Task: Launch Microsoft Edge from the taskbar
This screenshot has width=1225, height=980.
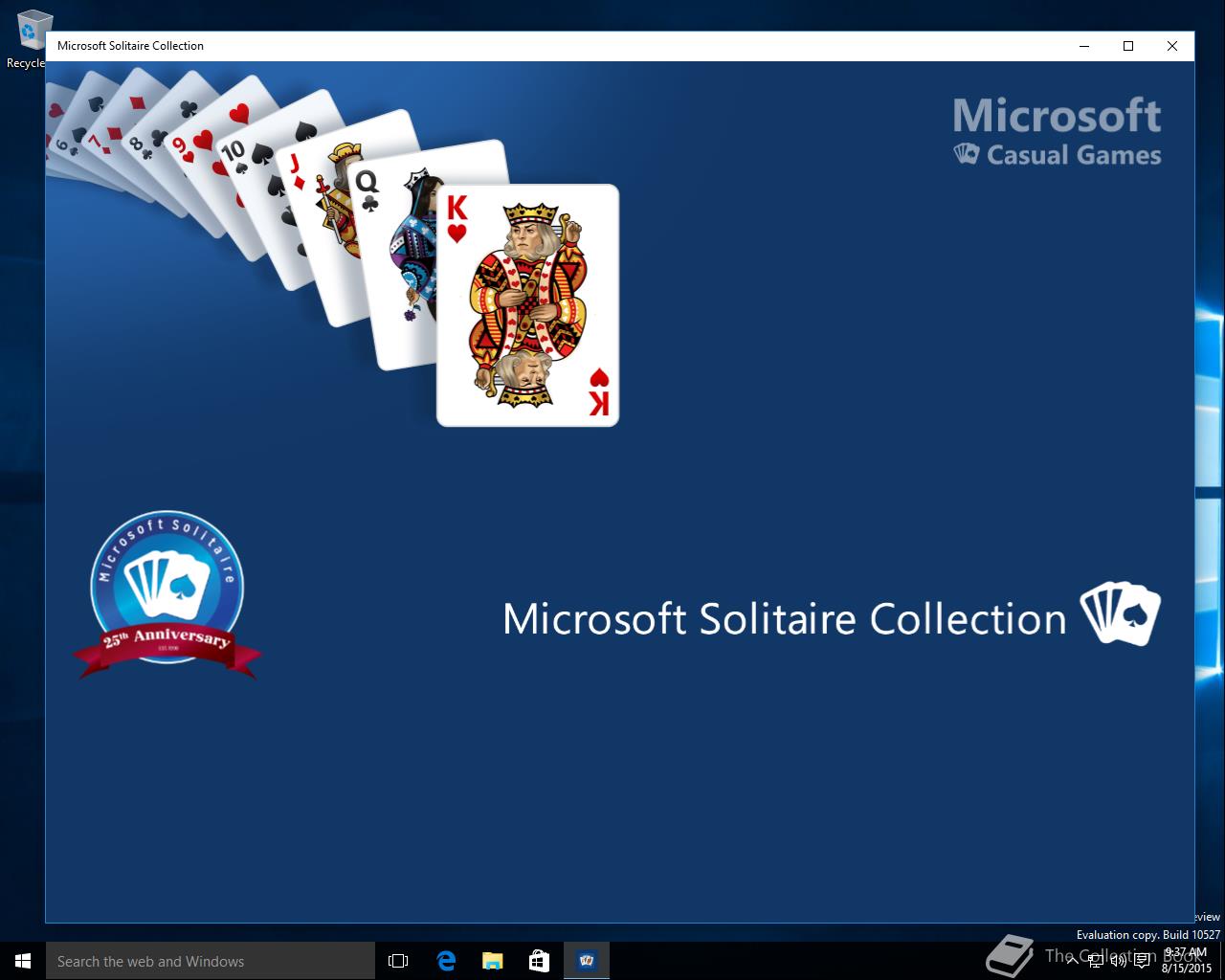Action: pos(446,961)
